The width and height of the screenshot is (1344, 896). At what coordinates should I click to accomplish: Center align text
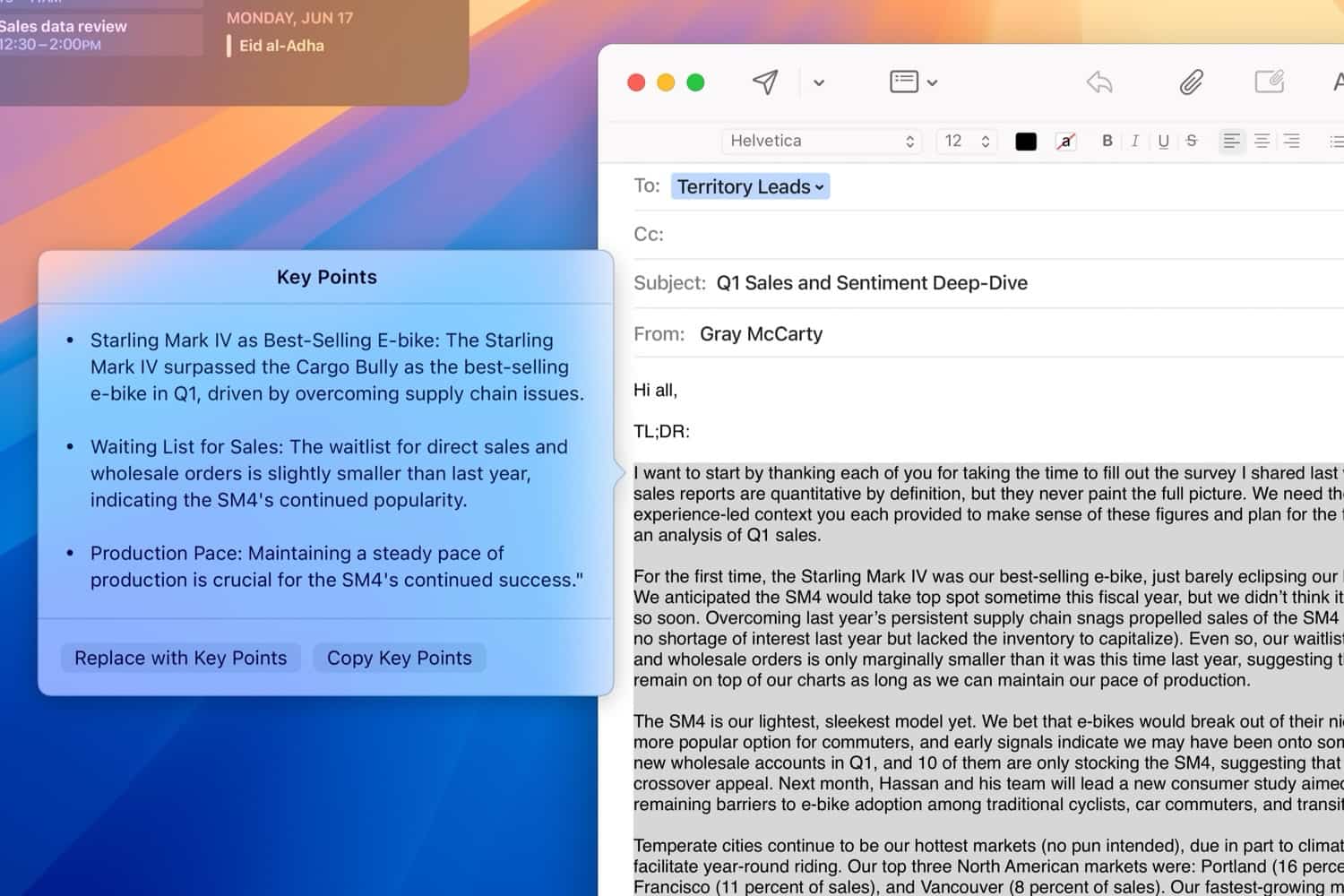point(1262,141)
